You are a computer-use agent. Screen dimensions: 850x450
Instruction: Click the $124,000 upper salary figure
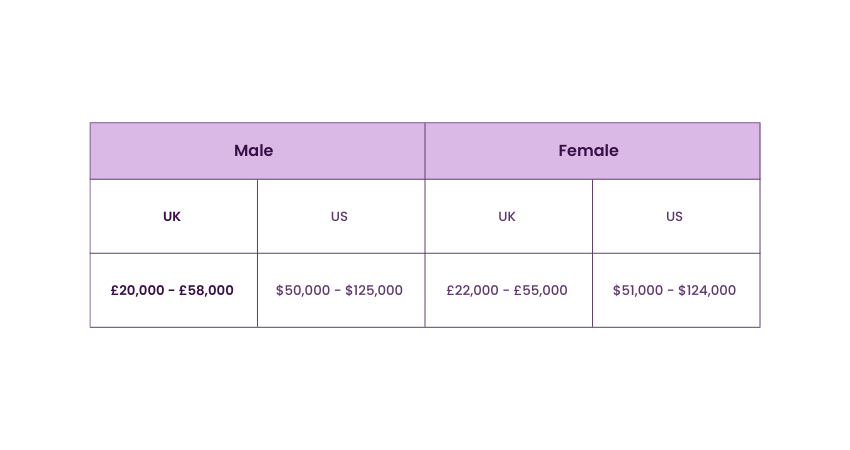[707, 291]
